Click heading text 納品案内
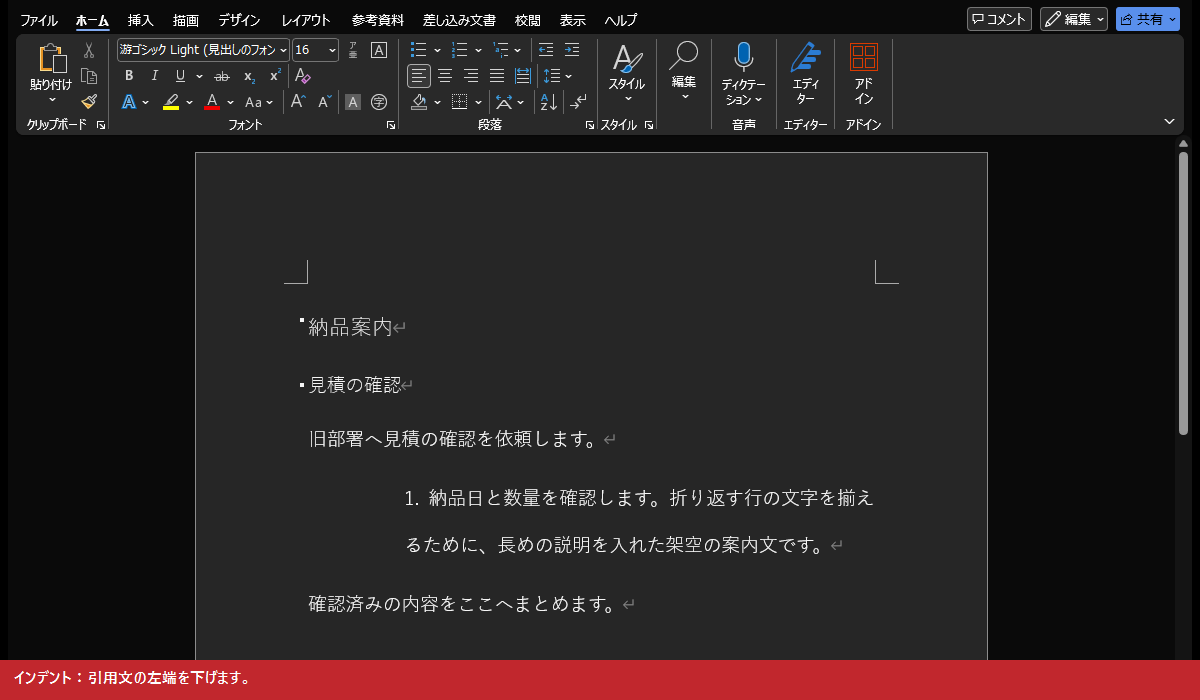Viewport: 1200px width, 700px height. pyautogui.click(x=350, y=327)
